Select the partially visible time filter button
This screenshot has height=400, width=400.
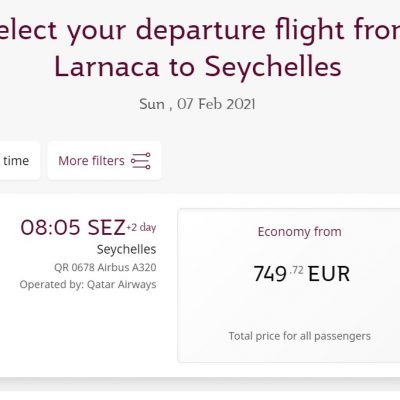19,161
